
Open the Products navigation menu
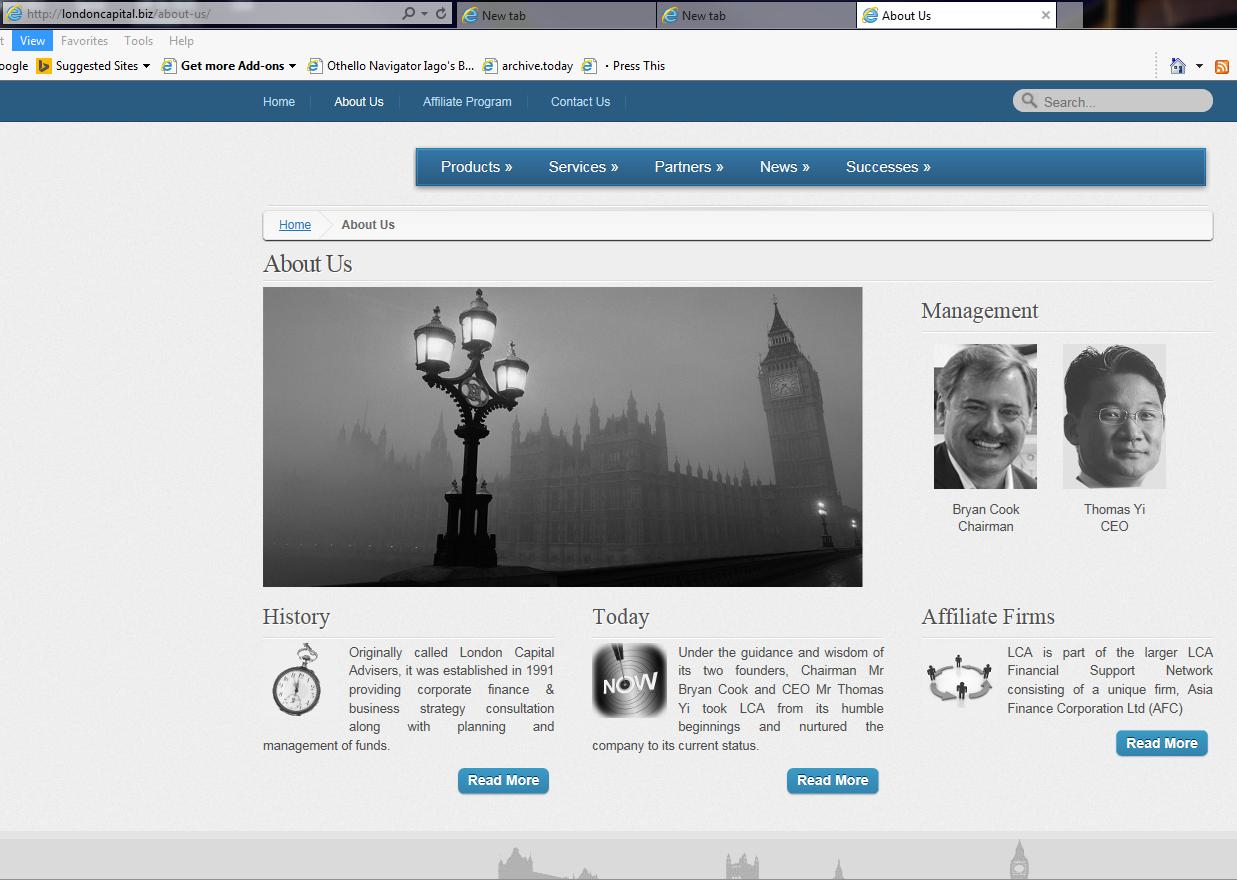tap(476, 167)
